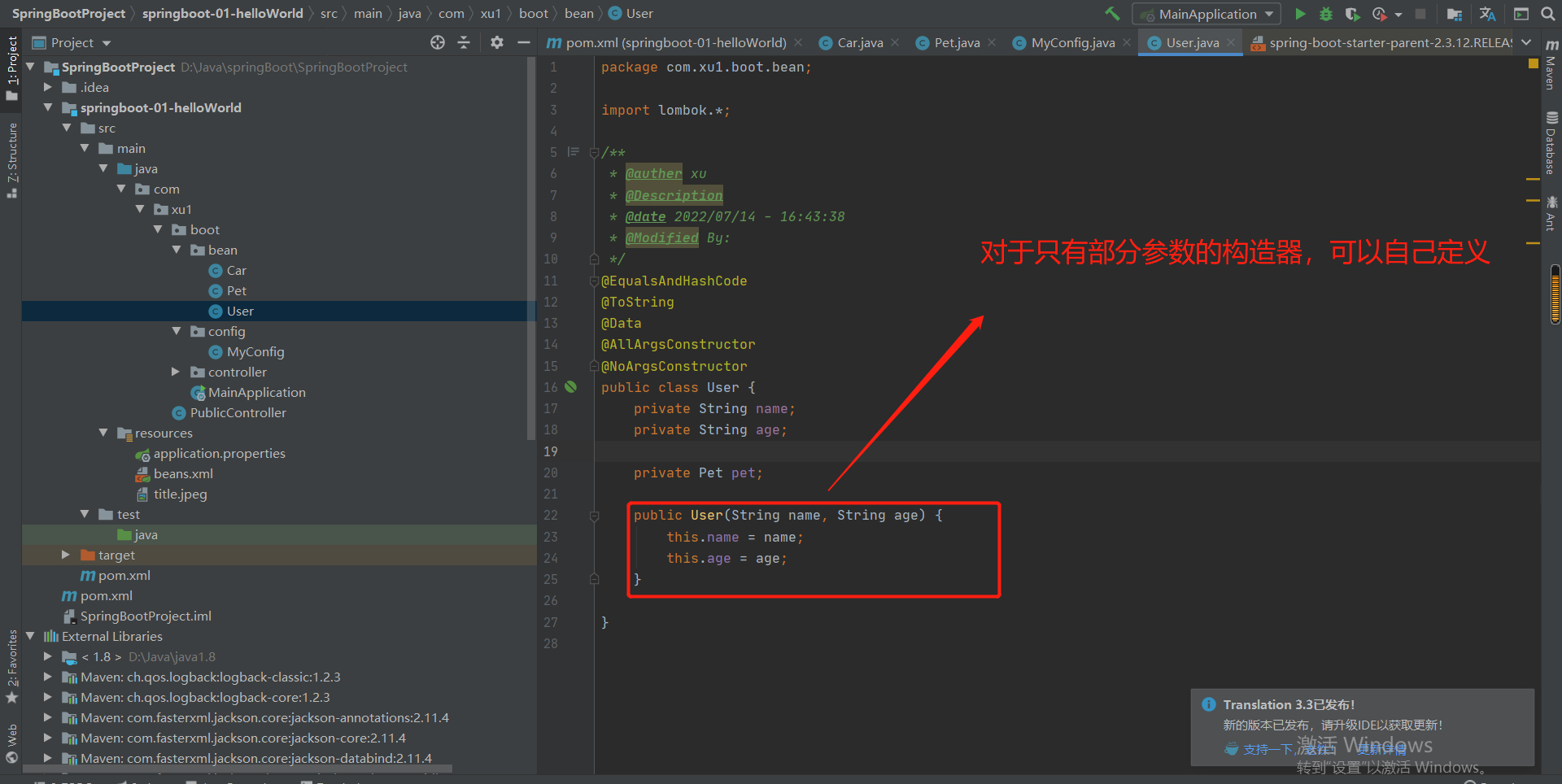This screenshot has height=784, width=1562.
Task: Fold the Javadoc comment at line 5
Action: tap(594, 152)
